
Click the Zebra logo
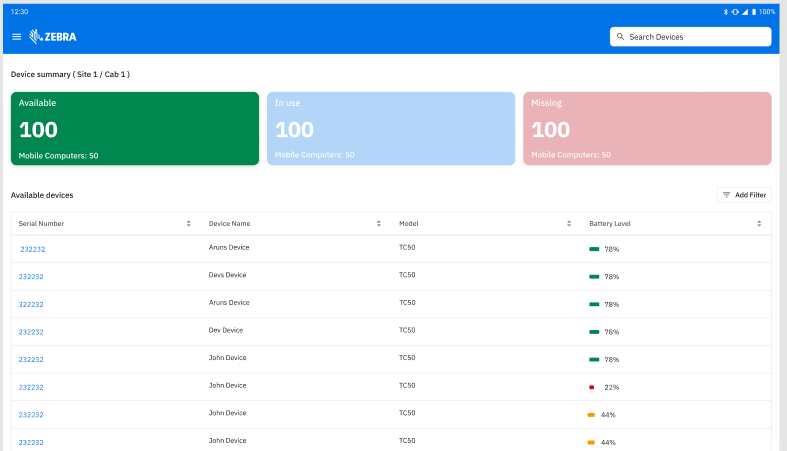[53, 37]
